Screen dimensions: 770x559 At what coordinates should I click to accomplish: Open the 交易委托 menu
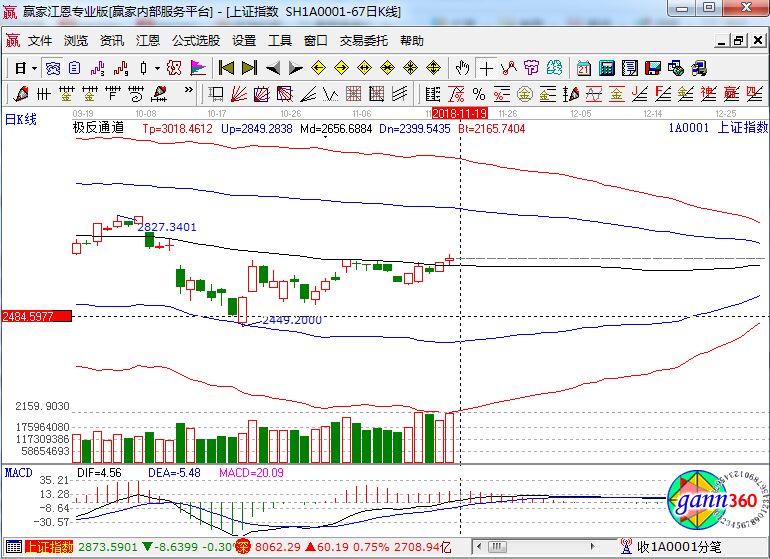pyautogui.click(x=364, y=41)
